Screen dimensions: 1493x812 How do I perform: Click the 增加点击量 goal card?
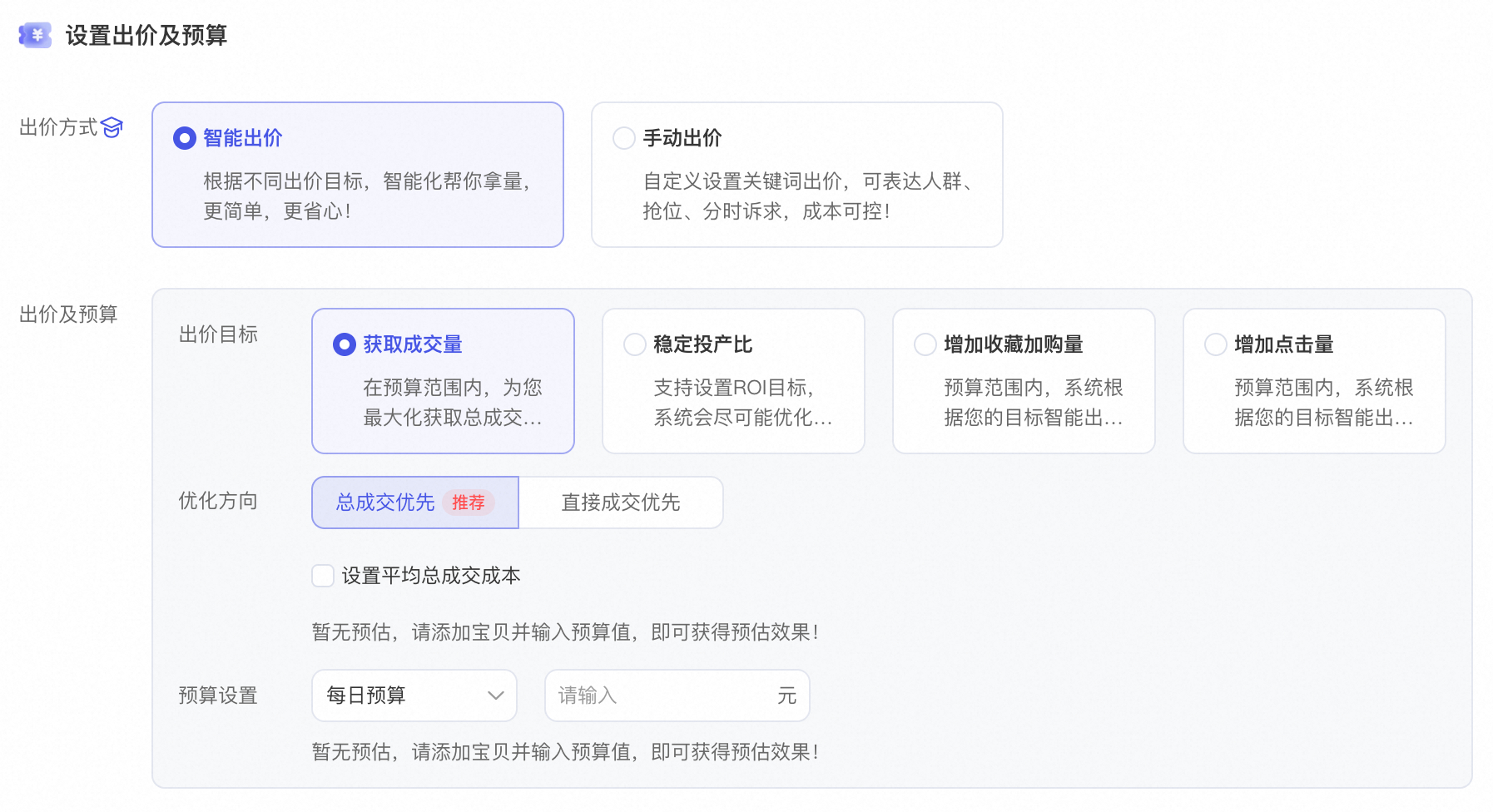point(1313,381)
